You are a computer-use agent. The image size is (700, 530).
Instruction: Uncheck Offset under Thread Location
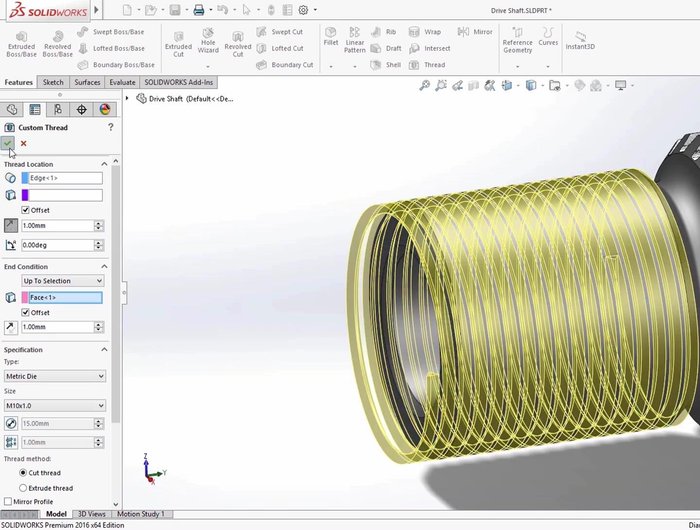26,210
